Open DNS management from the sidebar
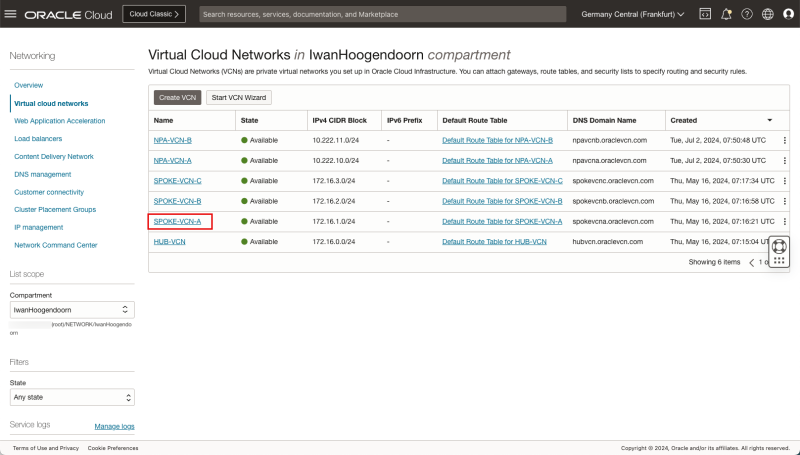The height and width of the screenshot is (455, 800). (42, 174)
